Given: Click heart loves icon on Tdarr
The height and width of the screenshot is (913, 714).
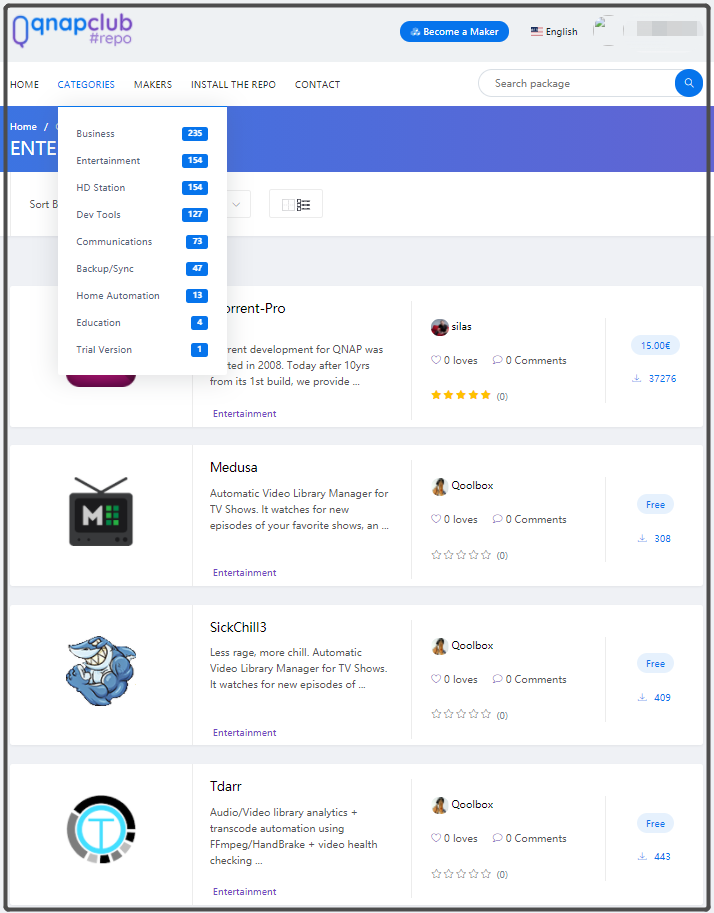Looking at the screenshot, I should pos(436,838).
